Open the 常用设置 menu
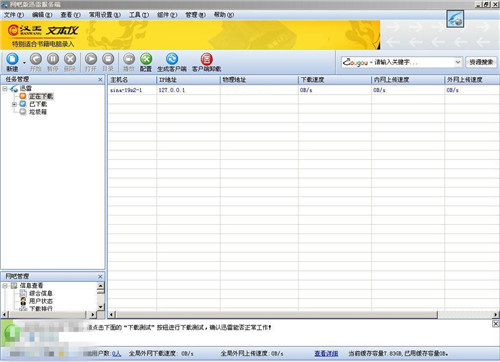500x362 pixels. click(x=104, y=15)
